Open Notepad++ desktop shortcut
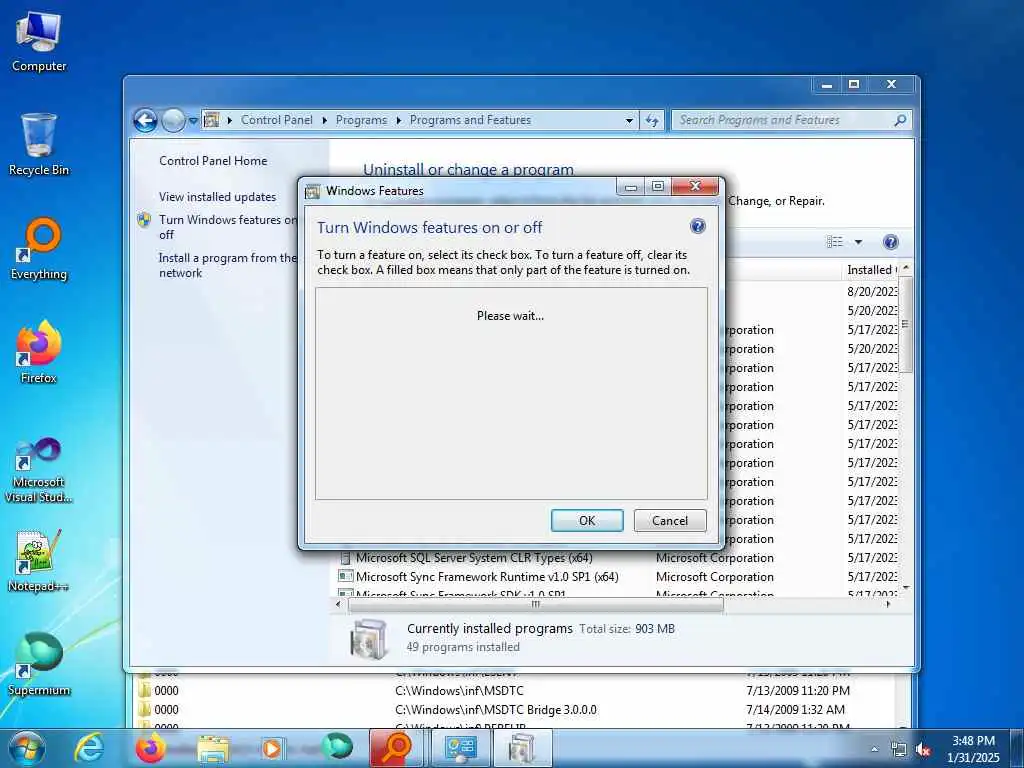 pos(39,561)
